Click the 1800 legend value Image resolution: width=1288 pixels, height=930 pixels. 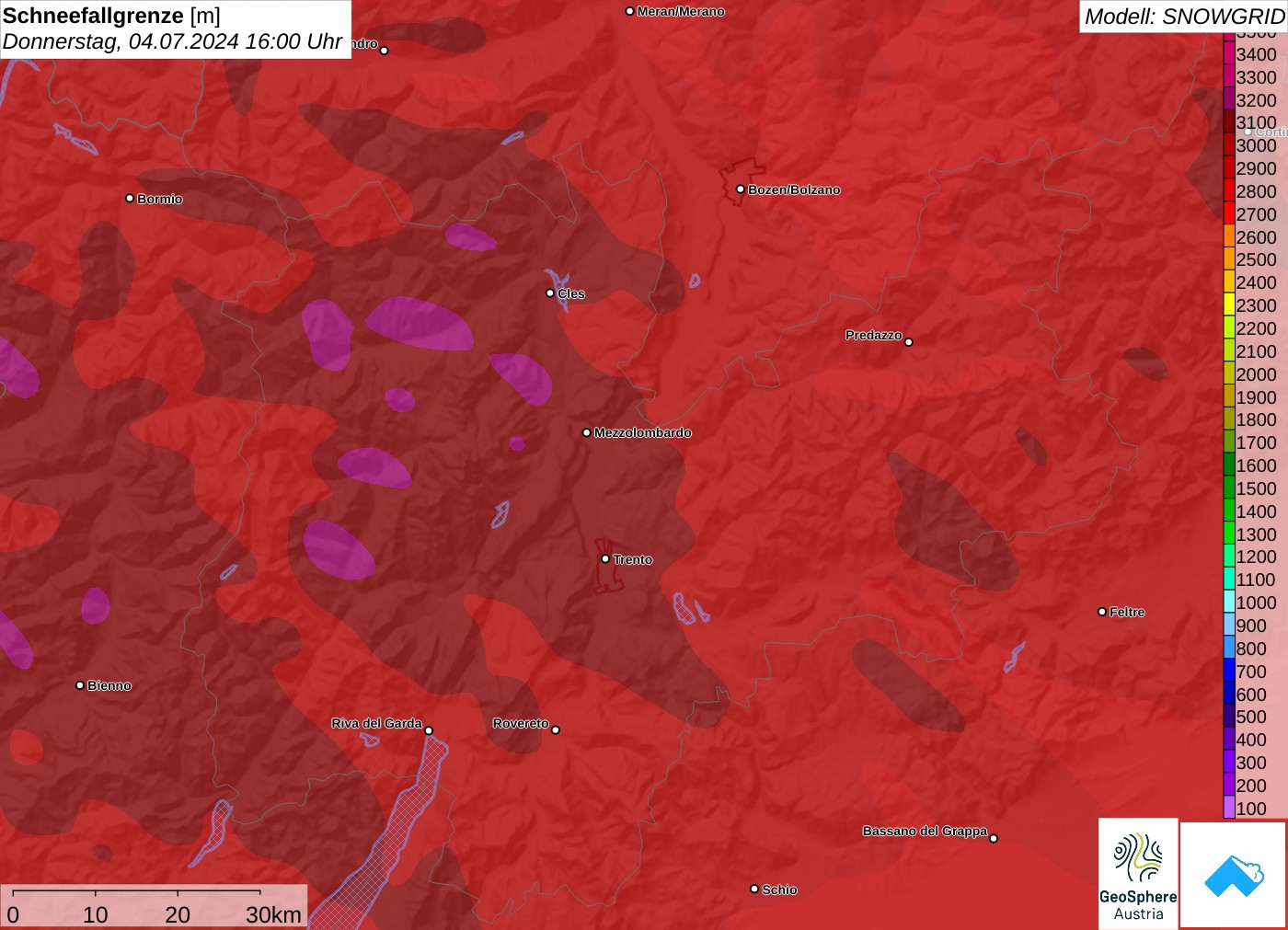tap(1257, 419)
